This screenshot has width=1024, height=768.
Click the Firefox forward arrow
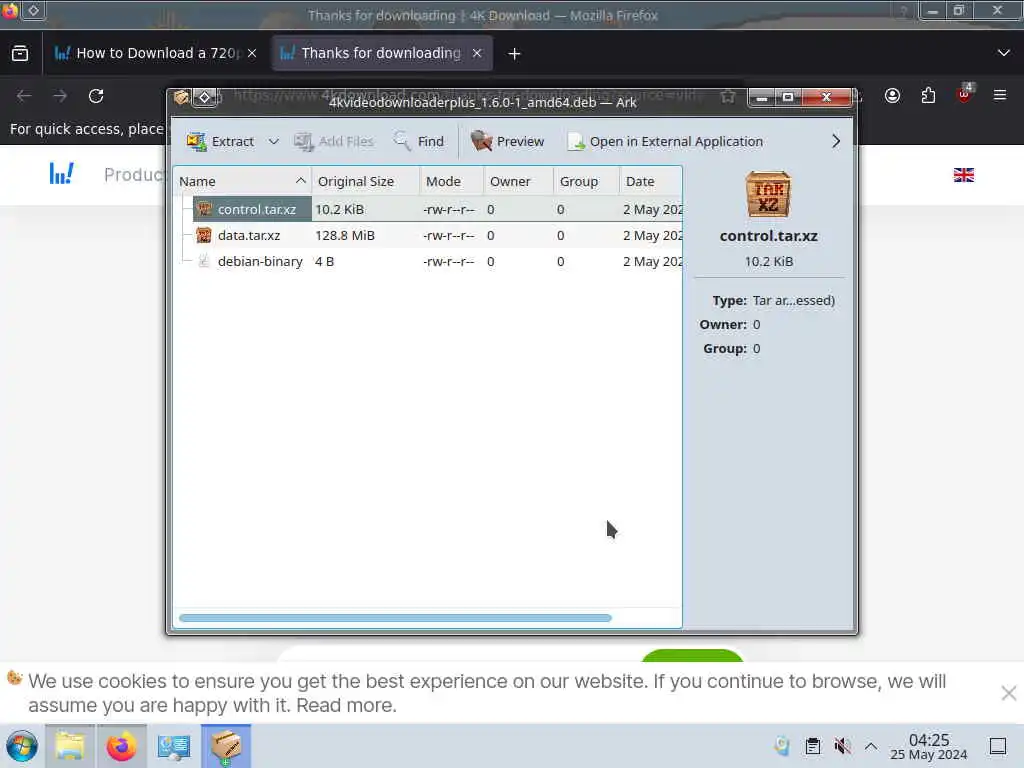tap(60, 96)
